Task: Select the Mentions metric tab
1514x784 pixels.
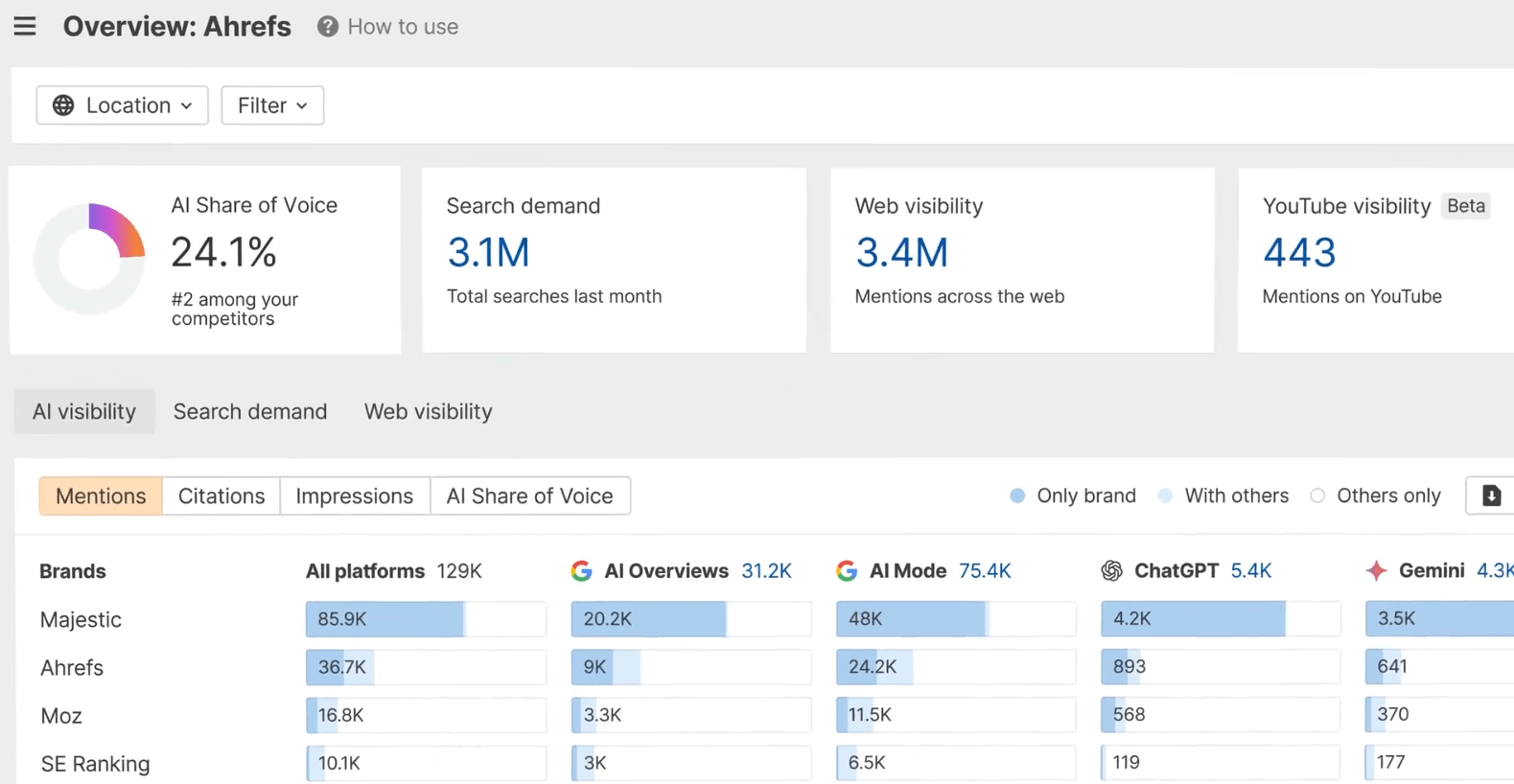Action: (101, 496)
